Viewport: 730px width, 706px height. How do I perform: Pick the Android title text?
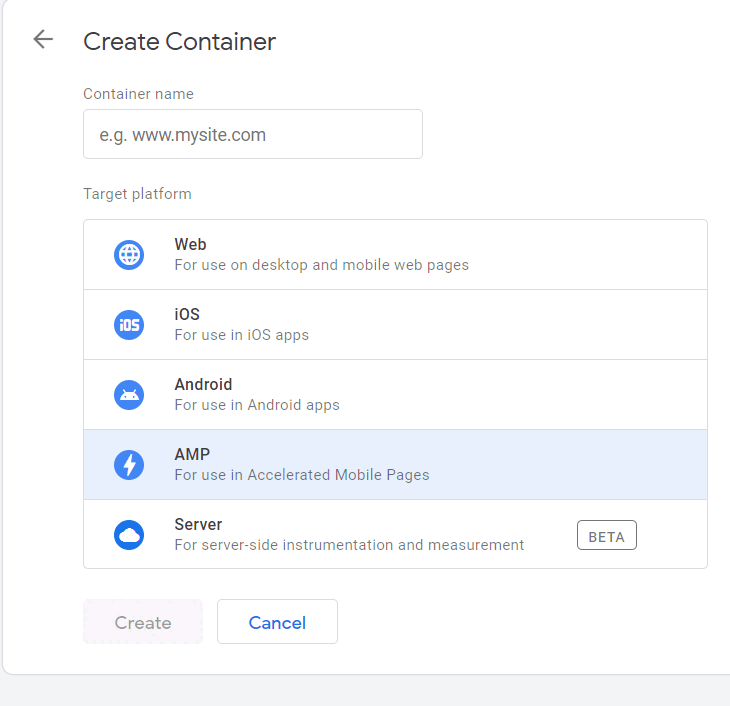click(x=203, y=384)
